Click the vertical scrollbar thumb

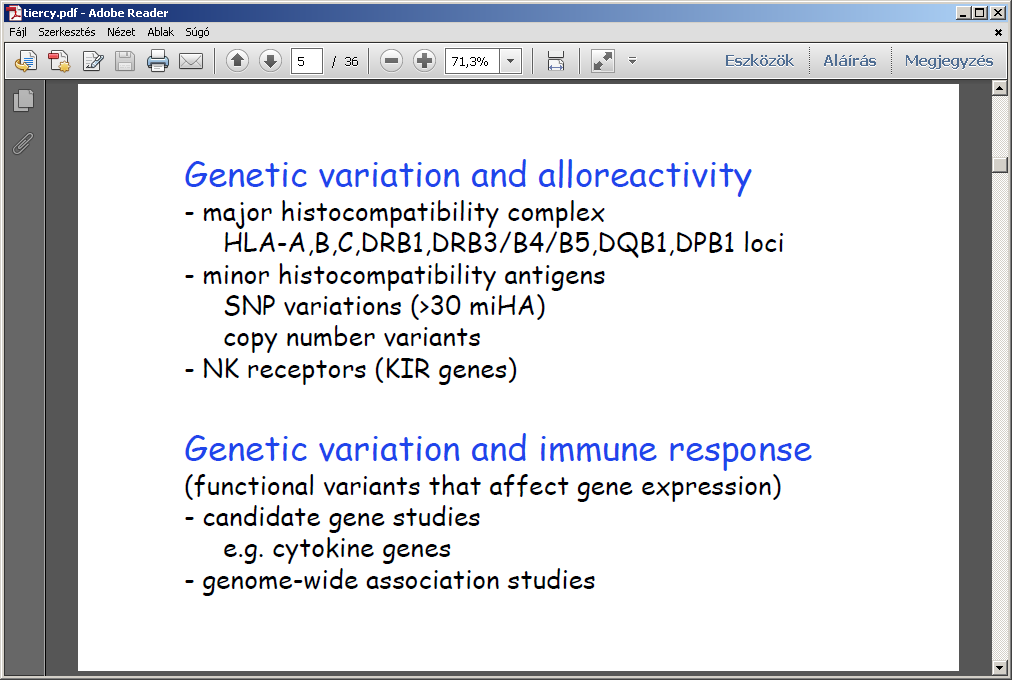tap(1000, 165)
